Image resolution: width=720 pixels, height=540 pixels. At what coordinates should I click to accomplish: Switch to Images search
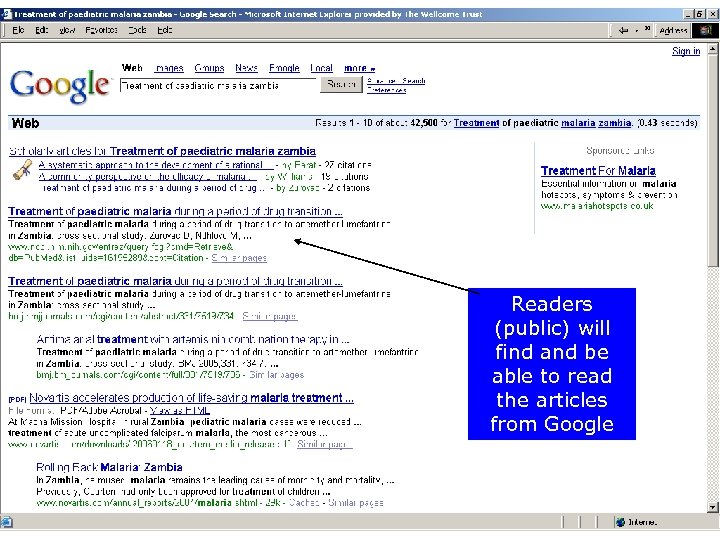point(169,68)
